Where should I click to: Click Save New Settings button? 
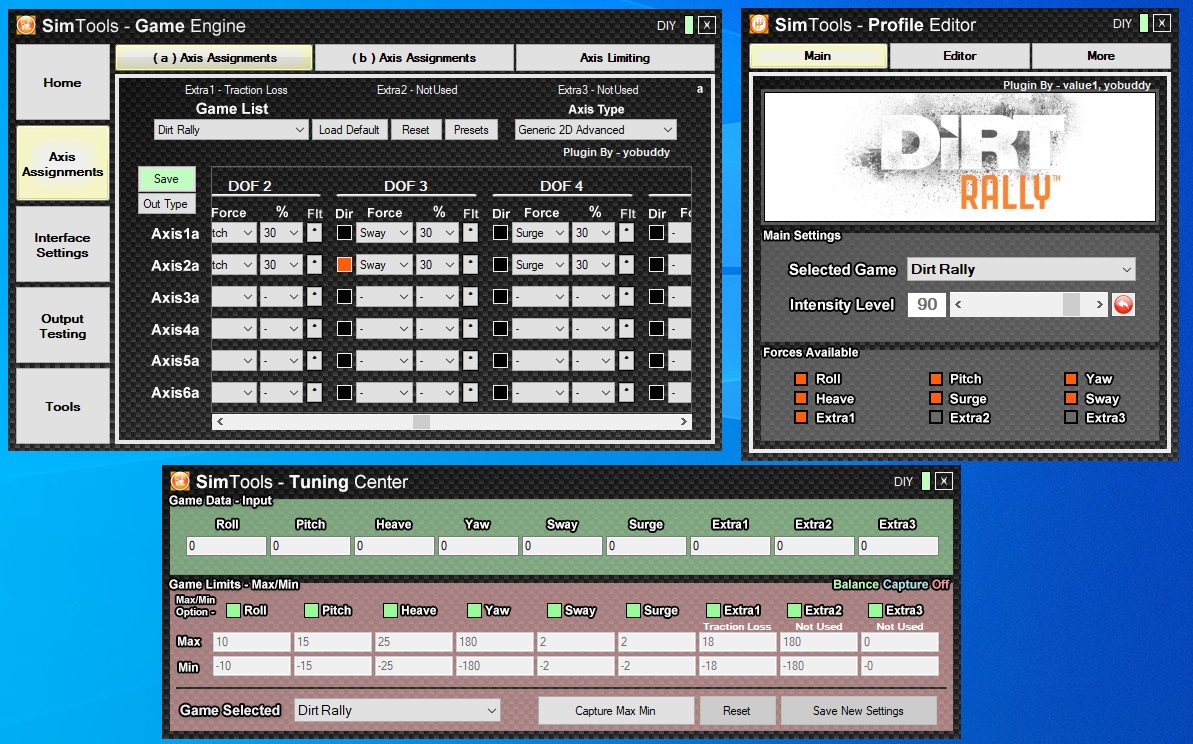pos(858,711)
